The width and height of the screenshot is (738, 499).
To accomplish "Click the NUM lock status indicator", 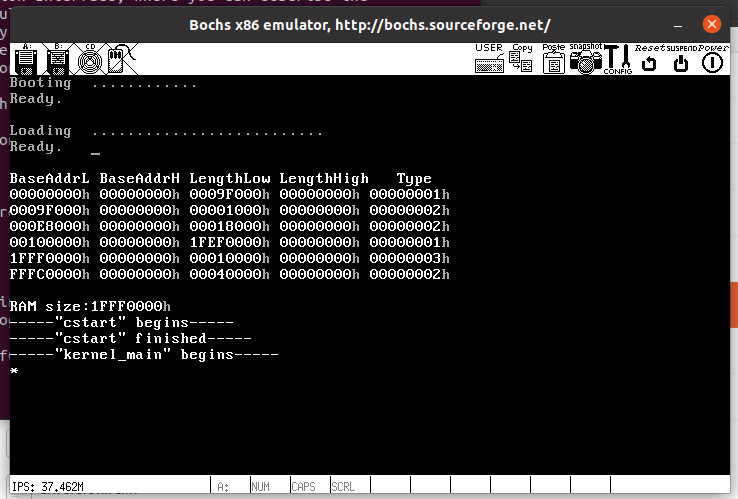I will click(x=261, y=486).
